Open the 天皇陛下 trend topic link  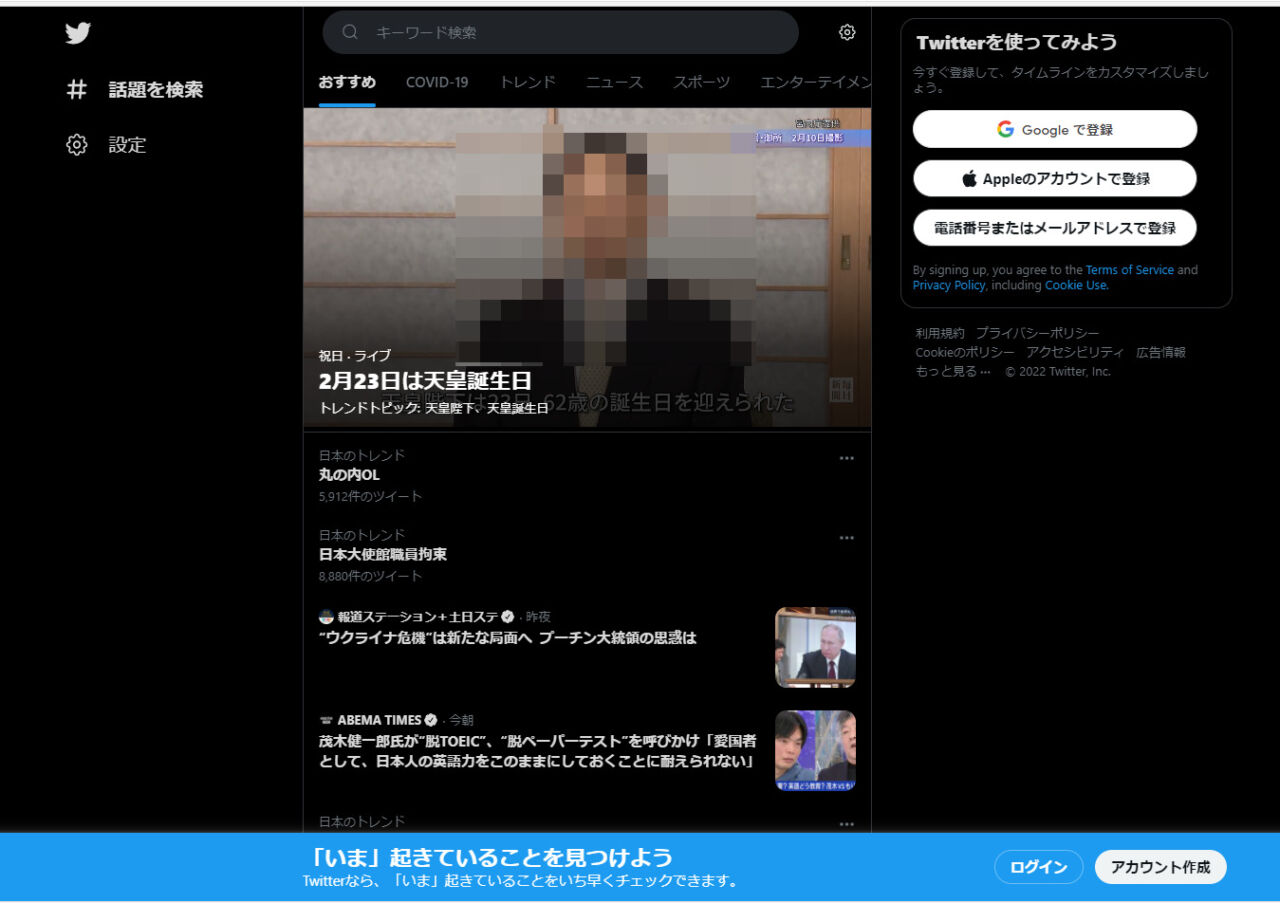(x=452, y=408)
